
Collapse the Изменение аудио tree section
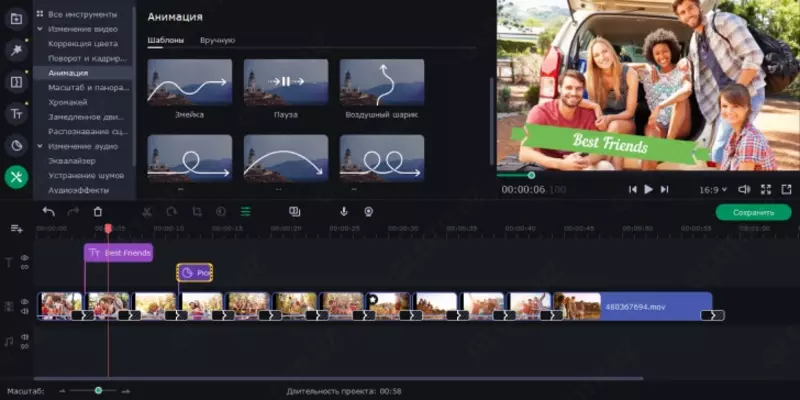(40, 146)
